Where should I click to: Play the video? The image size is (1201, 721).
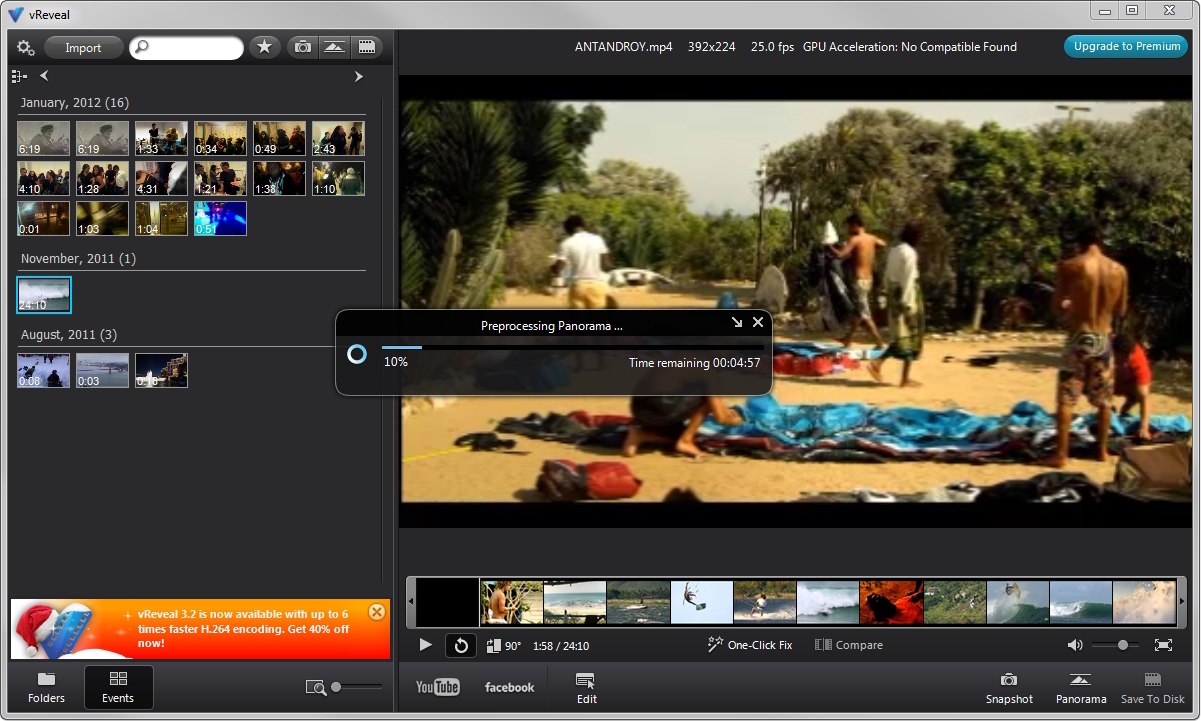pyautogui.click(x=425, y=645)
